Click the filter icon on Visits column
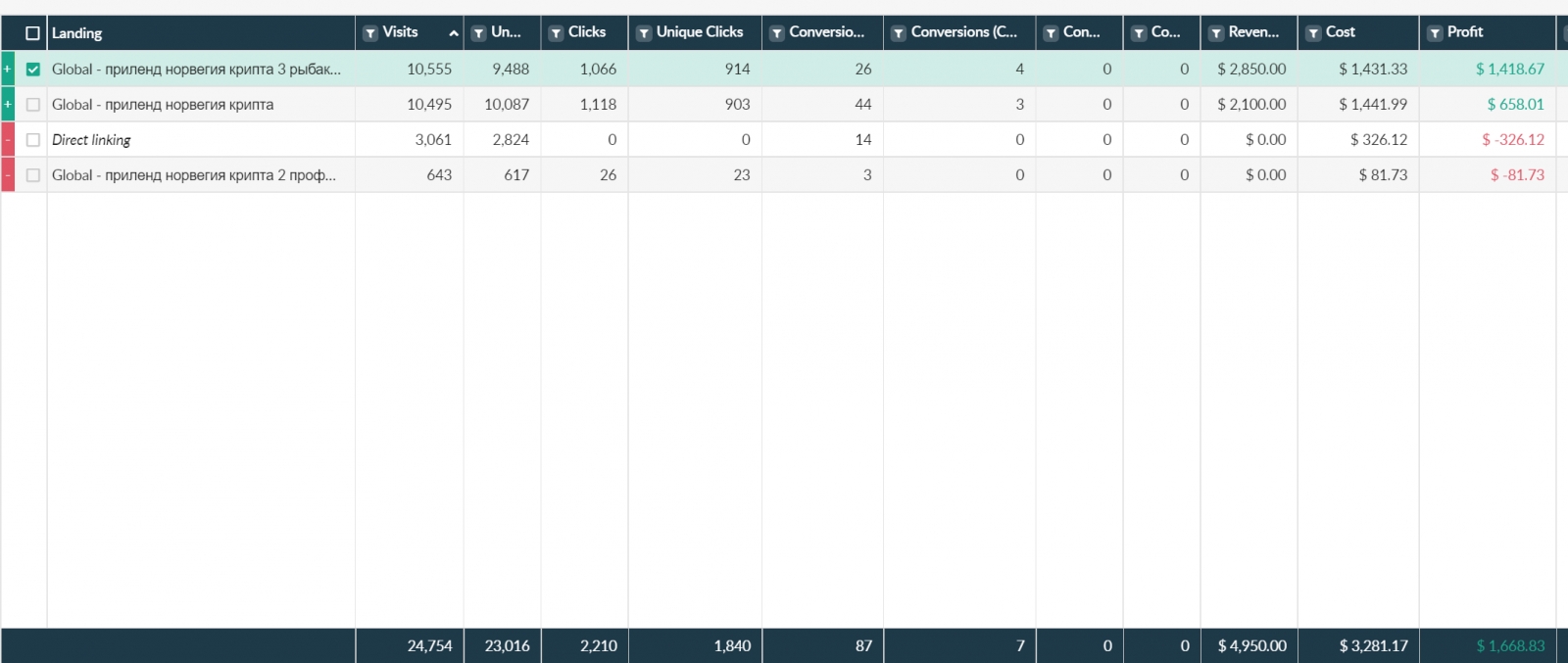 point(370,33)
